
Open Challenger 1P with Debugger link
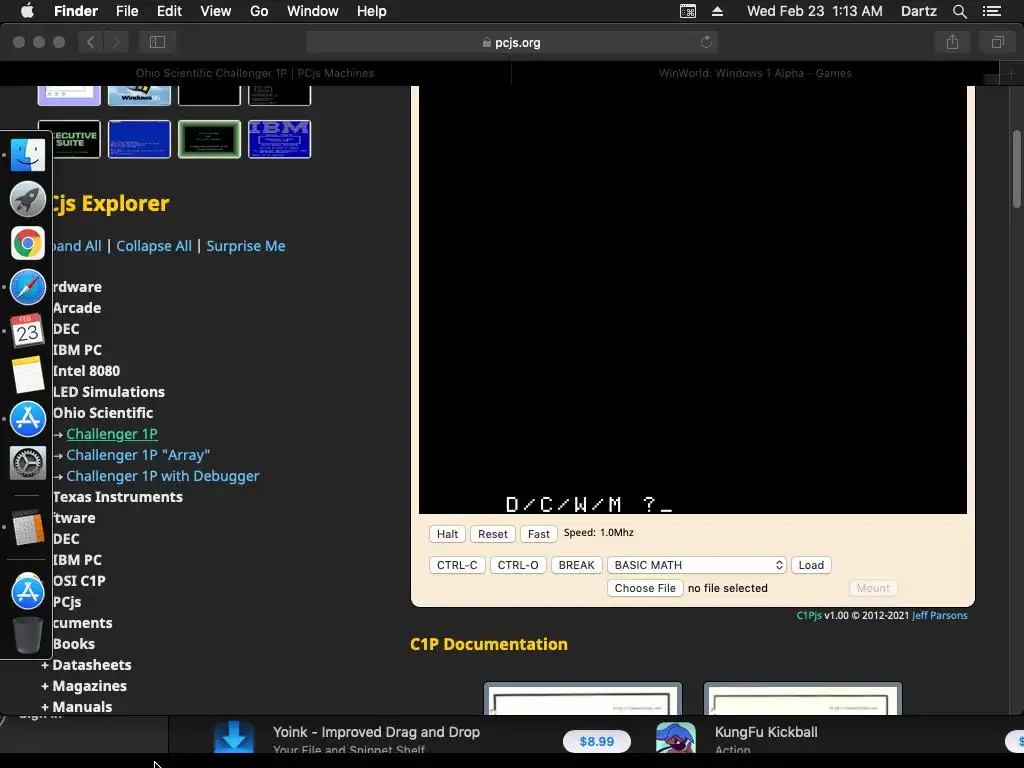pyautogui.click(x=163, y=476)
